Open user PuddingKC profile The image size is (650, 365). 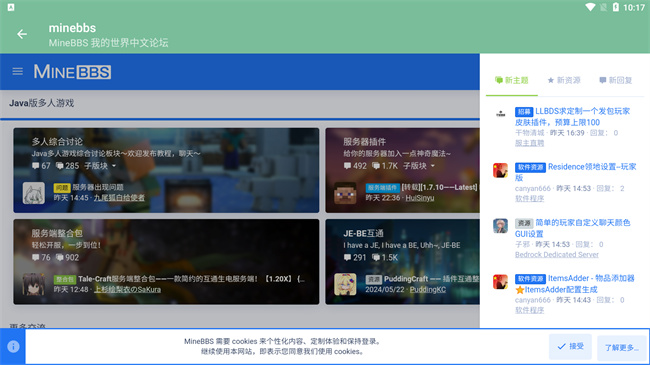428,289
